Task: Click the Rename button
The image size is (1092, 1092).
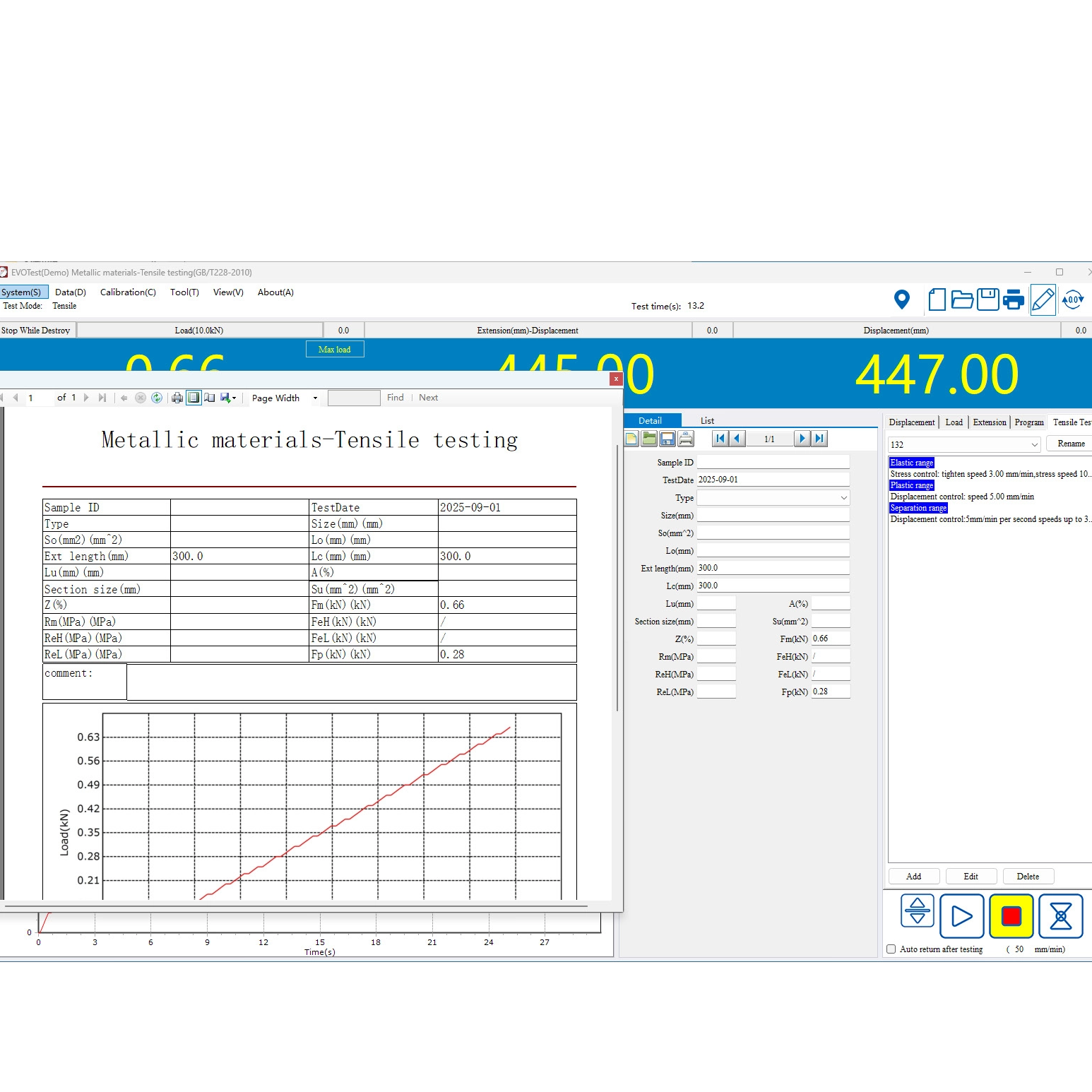Action: 1070,444
